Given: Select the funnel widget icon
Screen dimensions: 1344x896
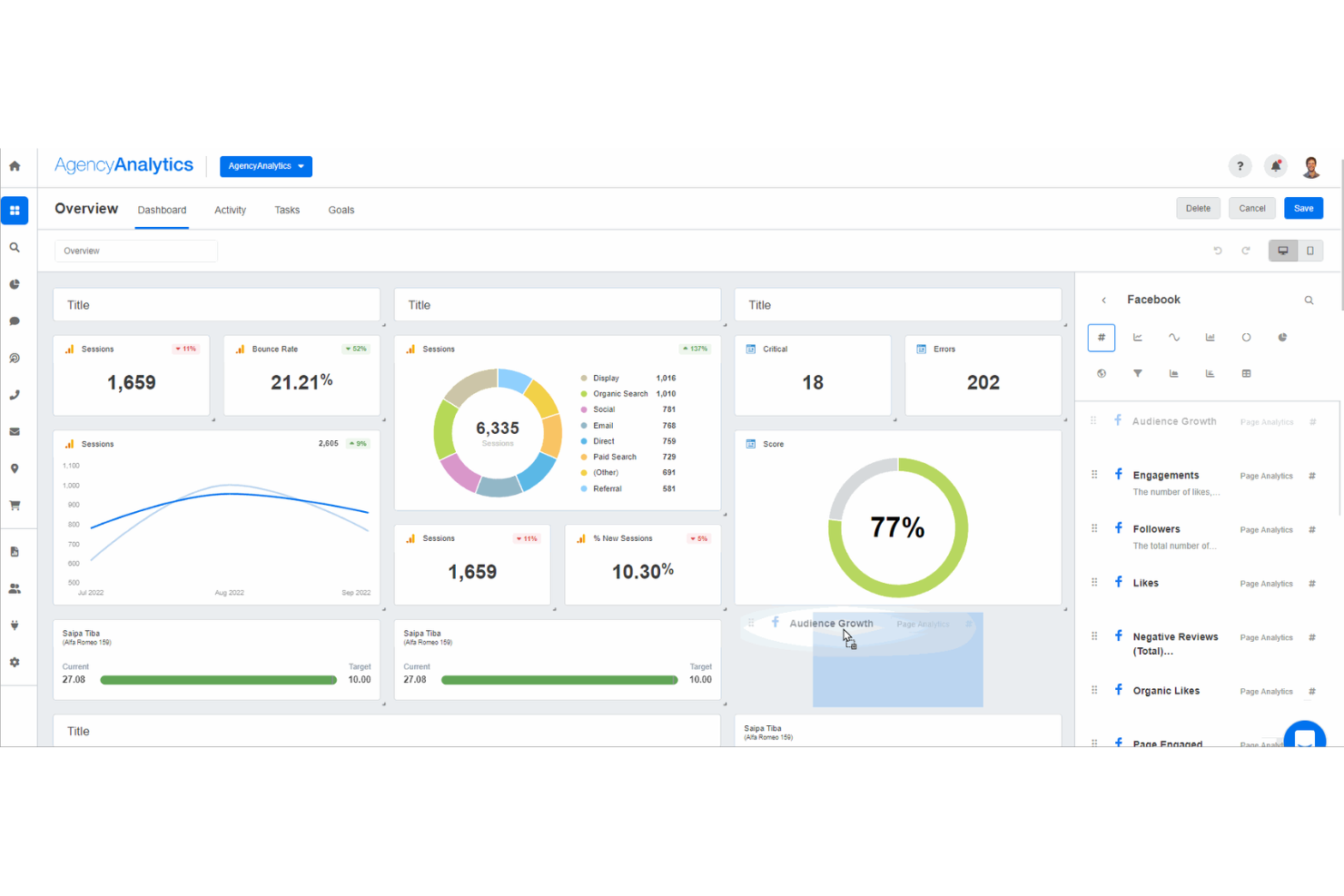Looking at the screenshot, I should click(1138, 372).
